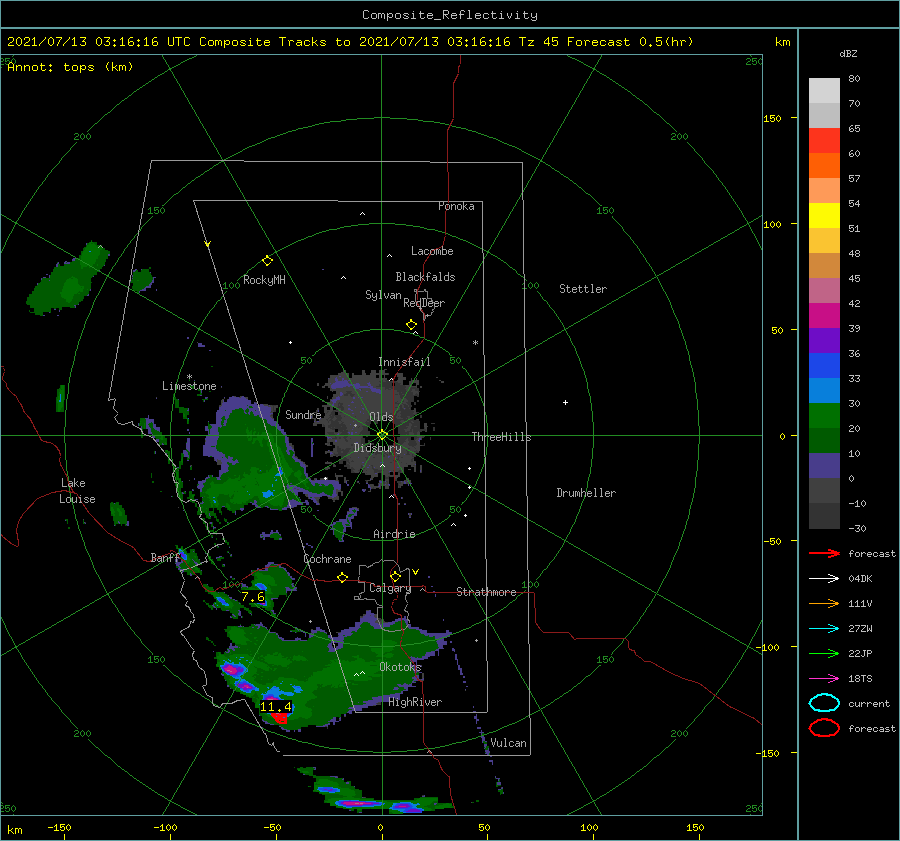Screen dimensions: 900x841
Task: Select the cyan 27ZW track arrow
Action: click(x=824, y=629)
